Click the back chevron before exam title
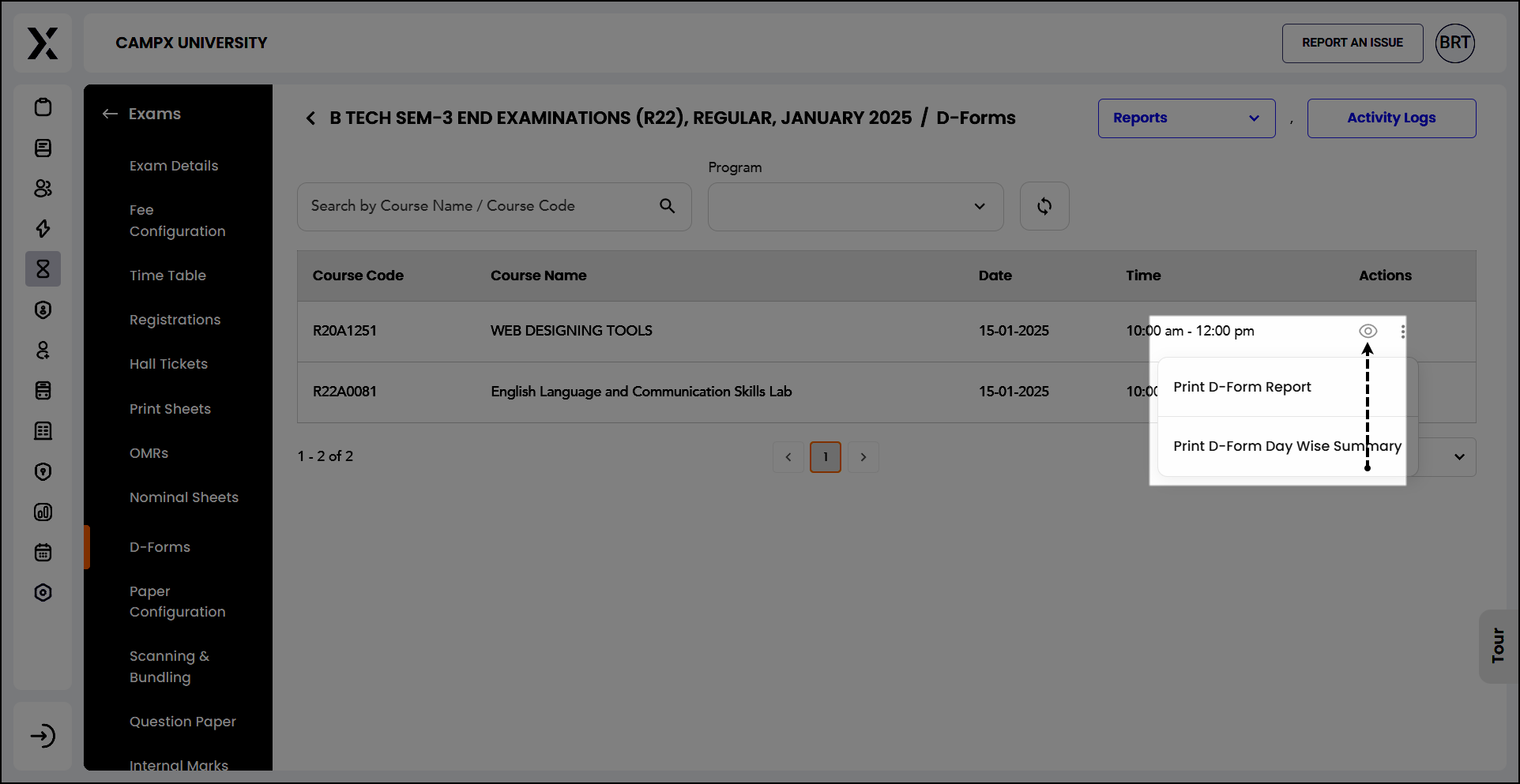 point(310,118)
